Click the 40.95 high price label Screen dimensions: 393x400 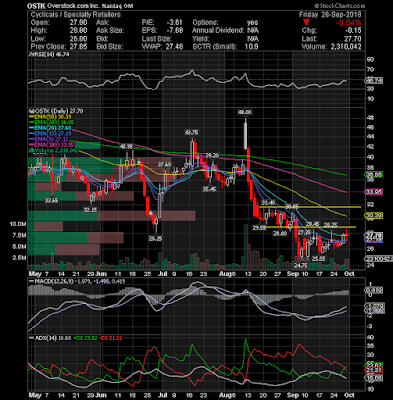tap(126, 146)
